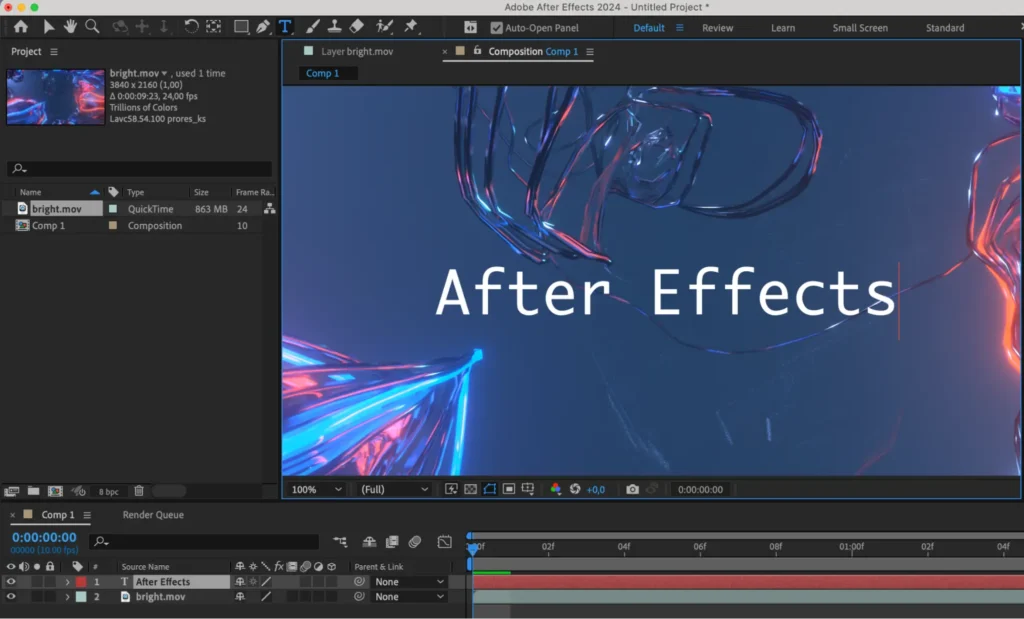Viewport: 1024px width, 619px height.
Task: Click the red label color of After Effects layer
Action: (x=81, y=581)
